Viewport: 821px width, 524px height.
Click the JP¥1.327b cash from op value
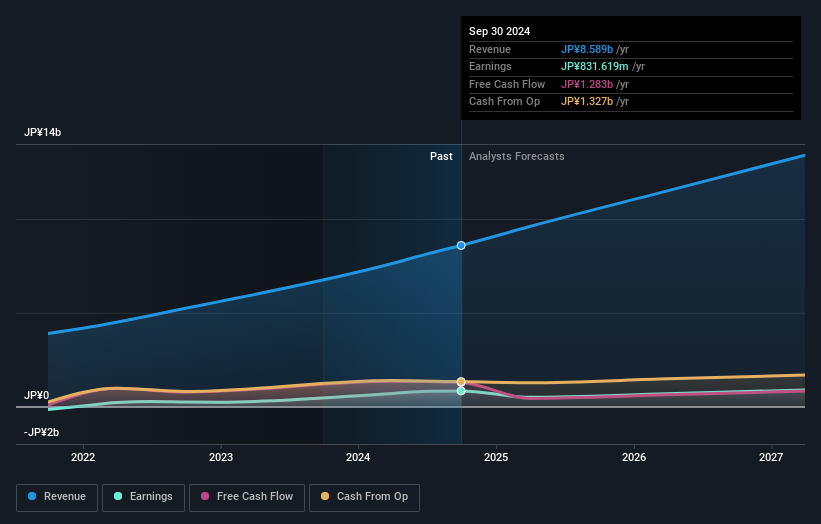click(587, 102)
